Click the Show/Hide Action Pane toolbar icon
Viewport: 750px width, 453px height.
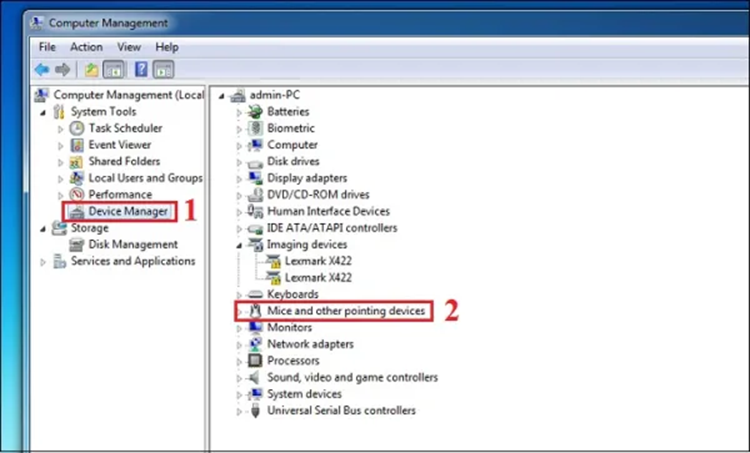(164, 69)
